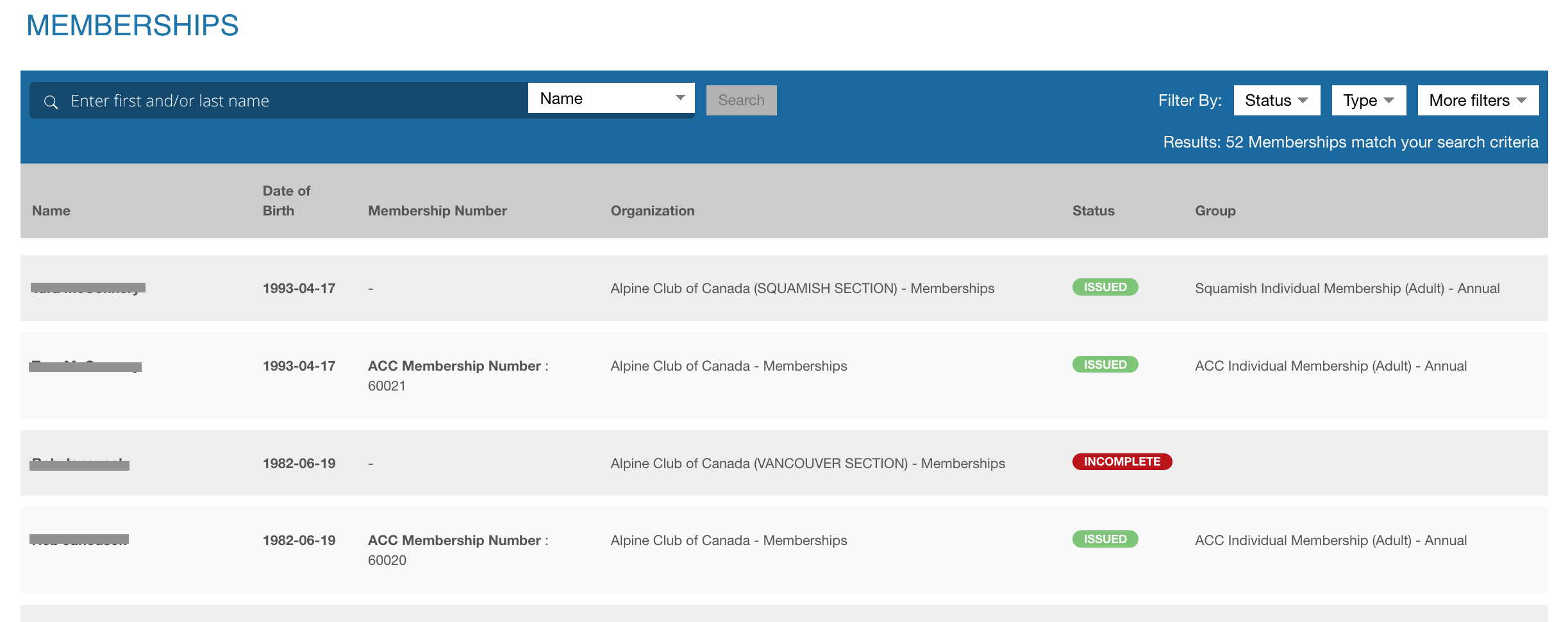
Task: Select the redacted name in Vancouver Section row
Action: click(x=79, y=464)
